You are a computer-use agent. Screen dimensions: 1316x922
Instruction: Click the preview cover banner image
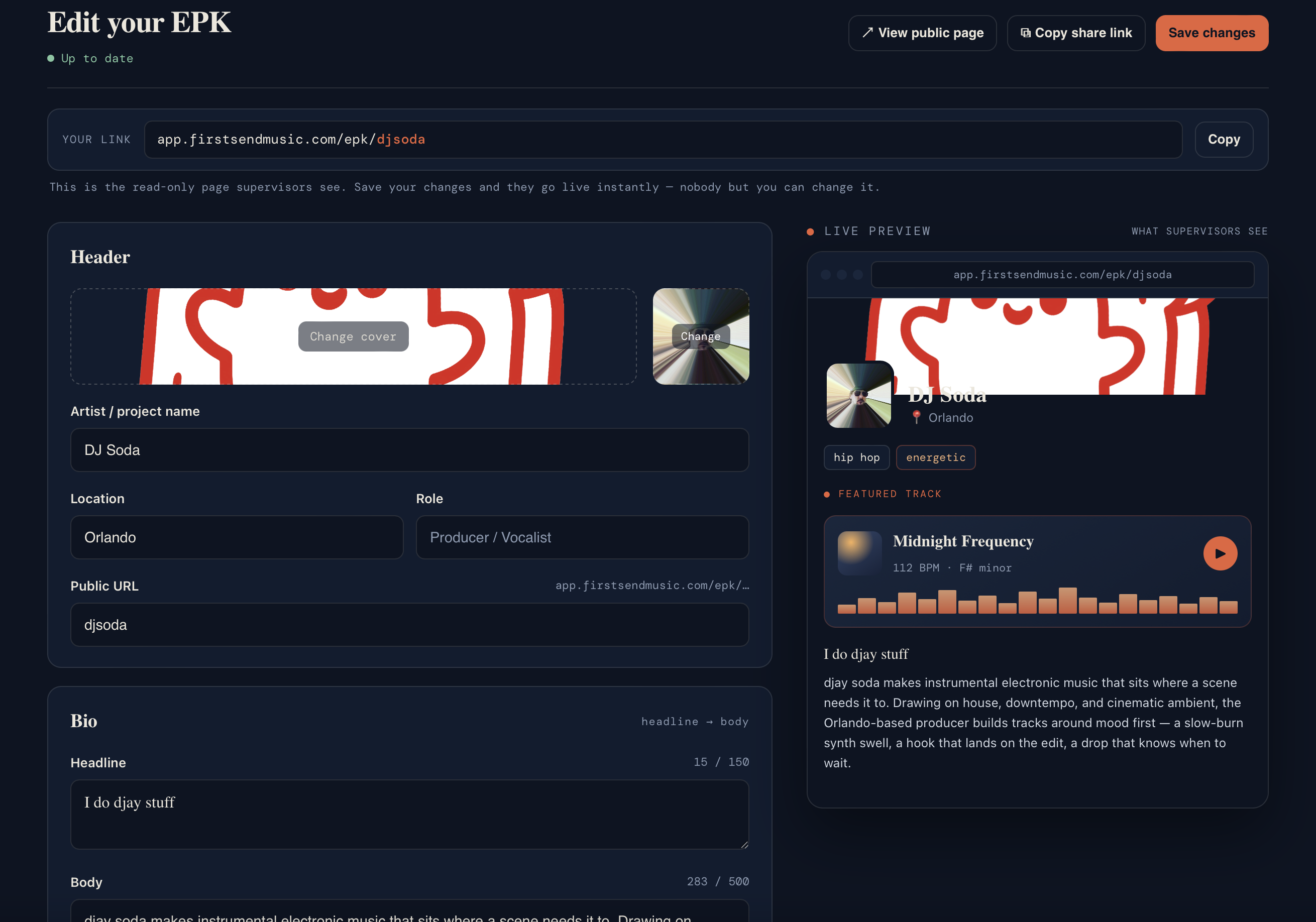pos(1037,346)
